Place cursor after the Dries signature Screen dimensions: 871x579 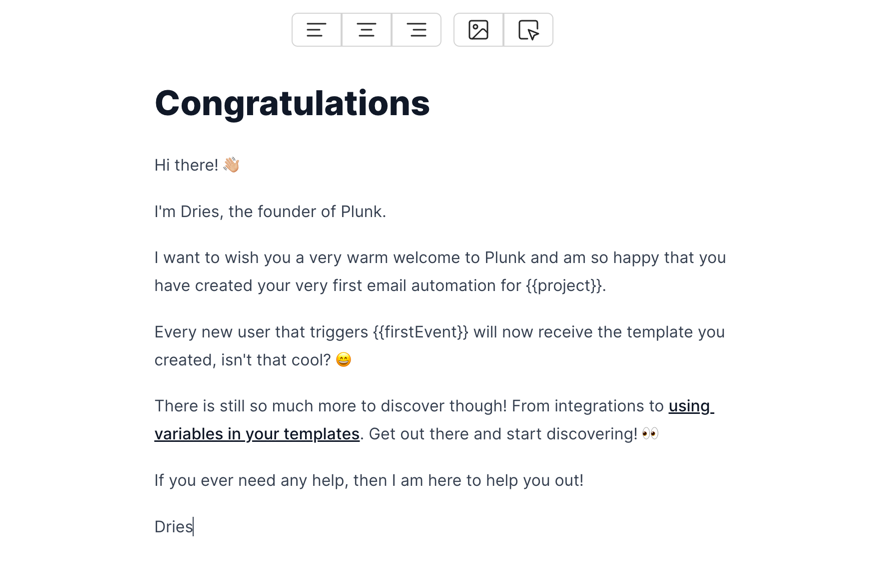point(196,526)
